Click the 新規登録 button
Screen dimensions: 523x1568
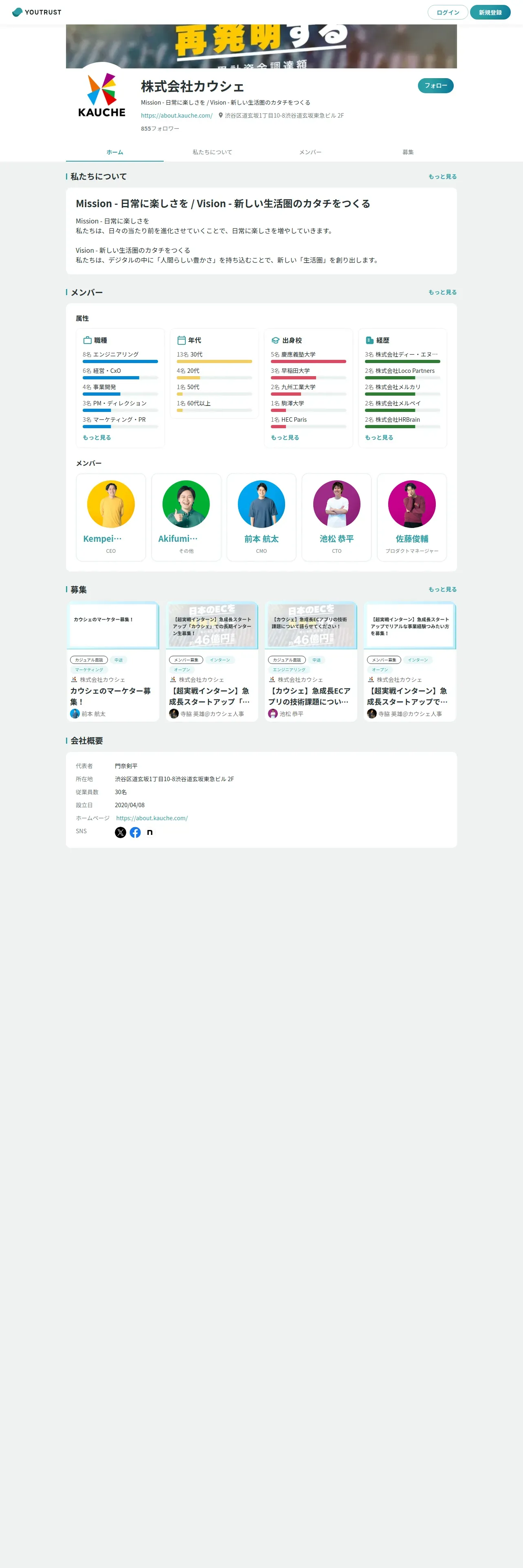[x=490, y=12]
